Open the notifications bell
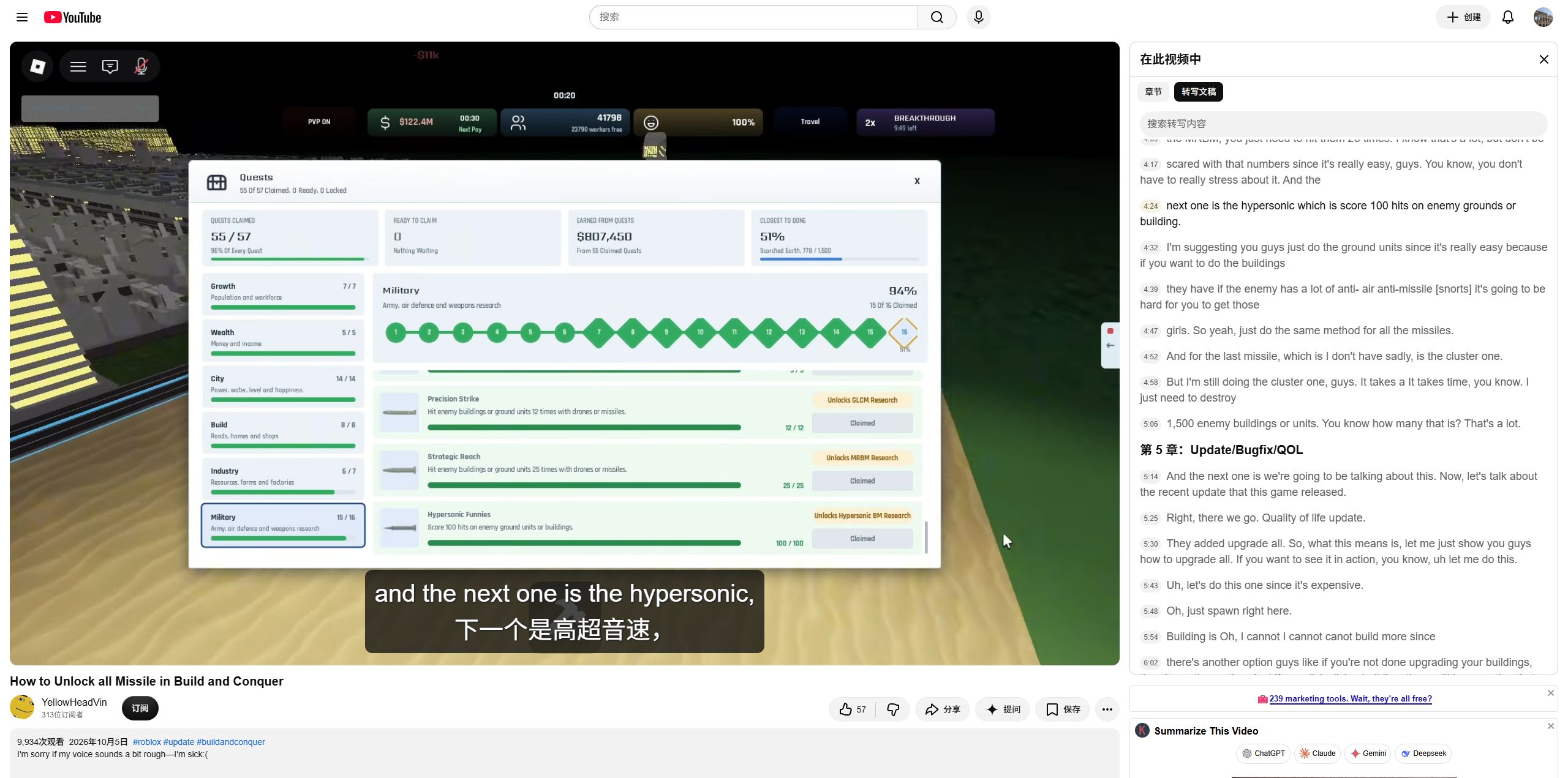The image size is (1568, 778). (1508, 17)
